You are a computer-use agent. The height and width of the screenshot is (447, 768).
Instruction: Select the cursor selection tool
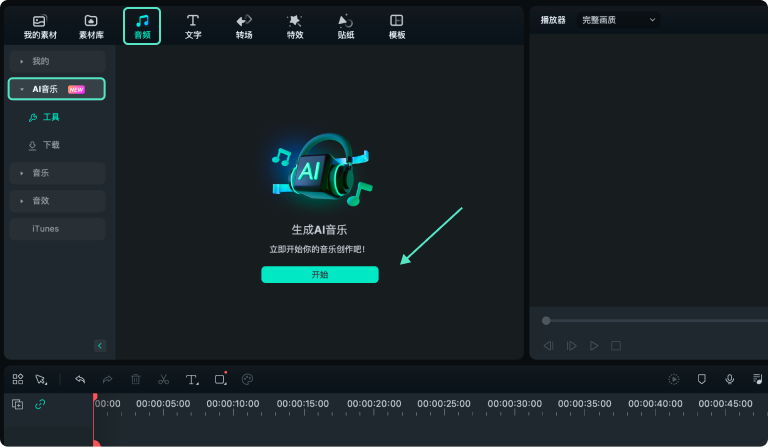[41, 379]
